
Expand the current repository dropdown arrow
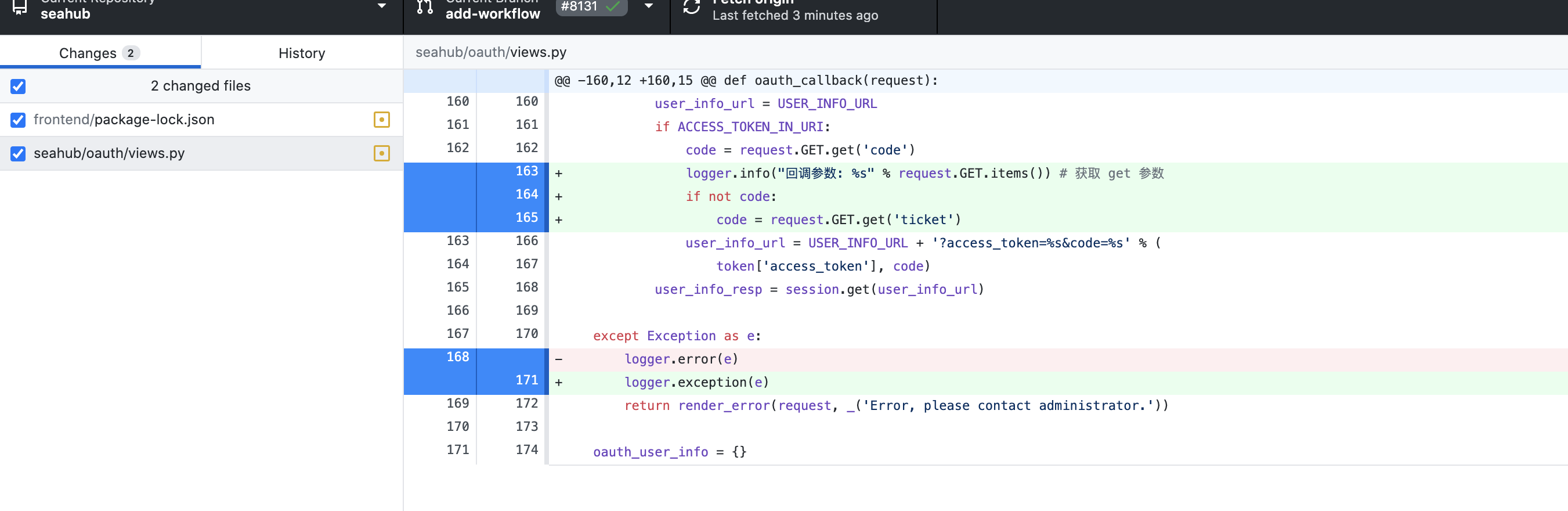point(382,6)
